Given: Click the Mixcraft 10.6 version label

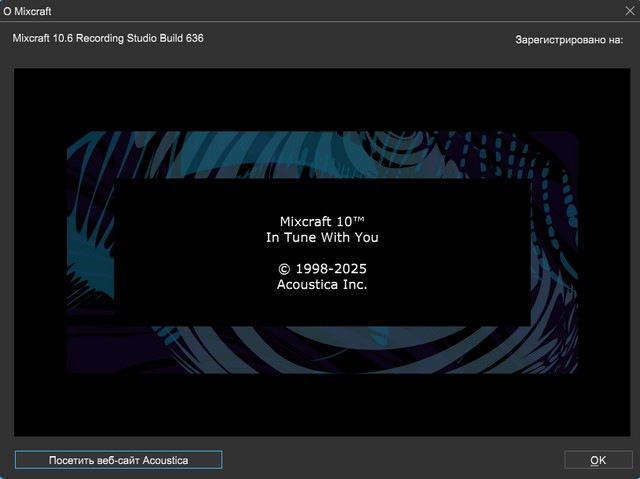Looking at the screenshot, I should tap(51, 38).
